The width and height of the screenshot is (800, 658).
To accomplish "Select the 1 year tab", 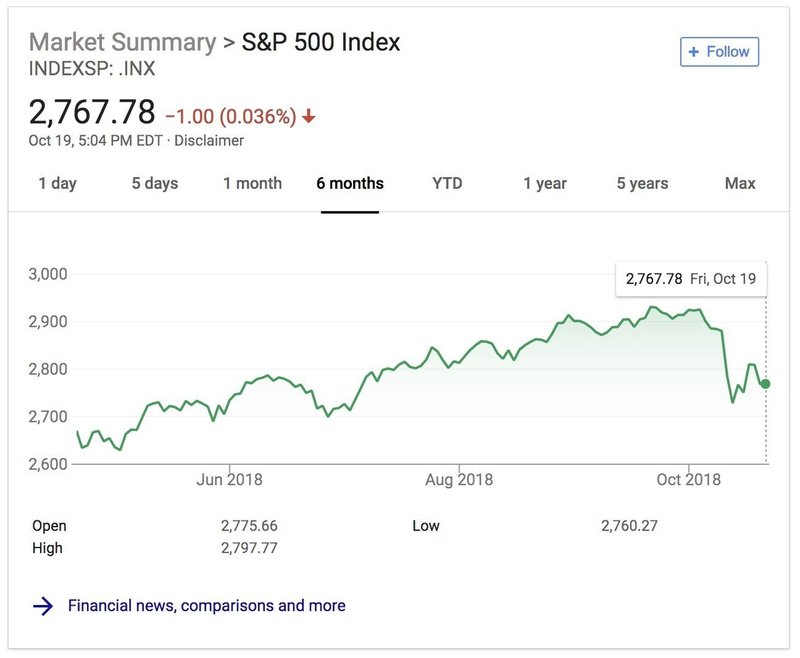I will [545, 183].
